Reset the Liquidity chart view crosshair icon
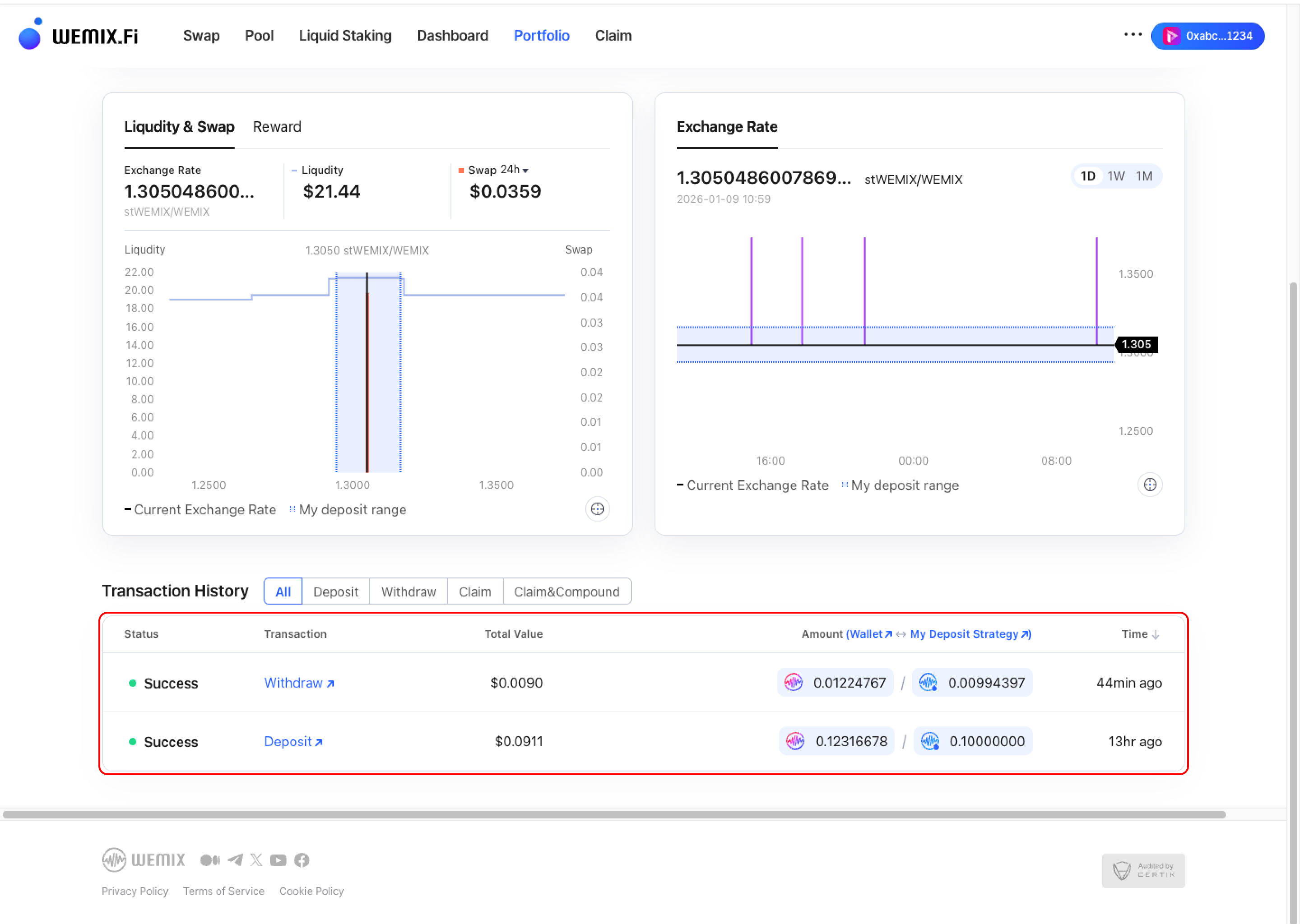 tap(597, 509)
